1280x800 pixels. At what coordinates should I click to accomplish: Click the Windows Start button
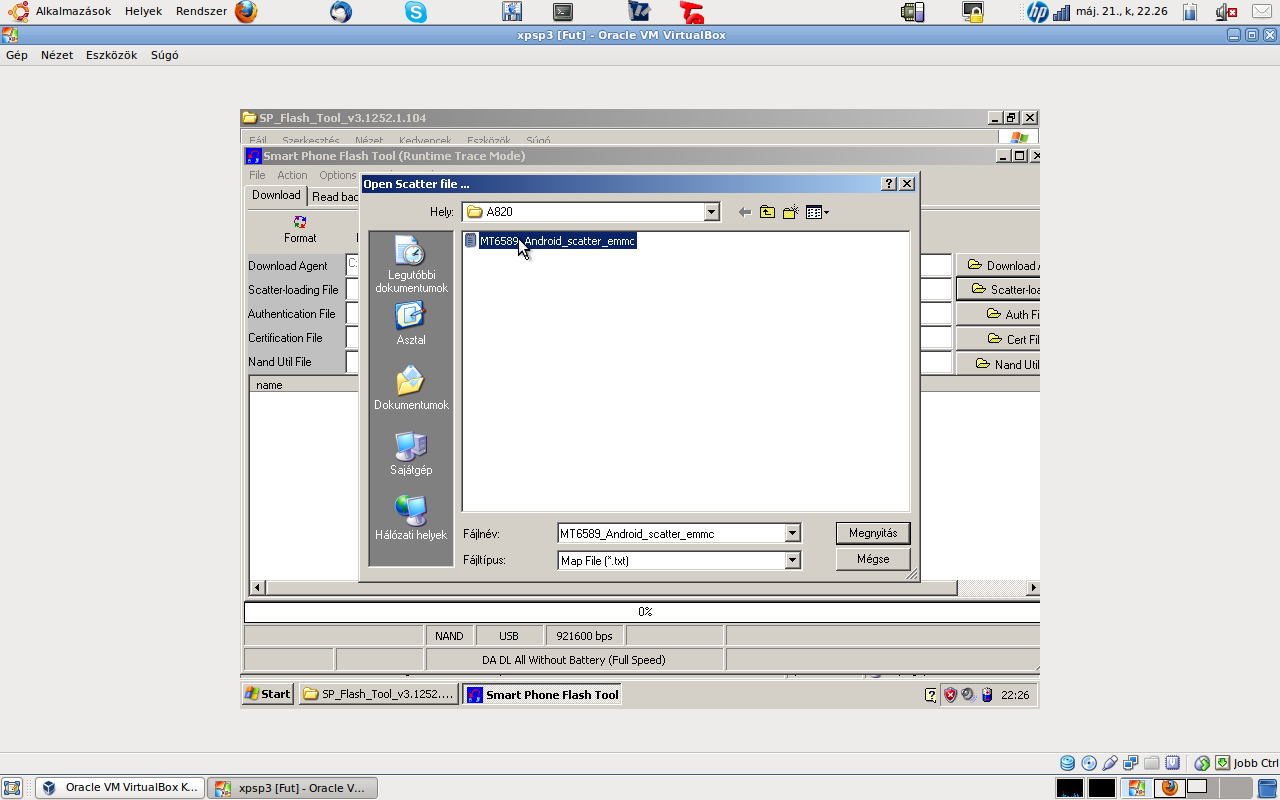point(268,694)
